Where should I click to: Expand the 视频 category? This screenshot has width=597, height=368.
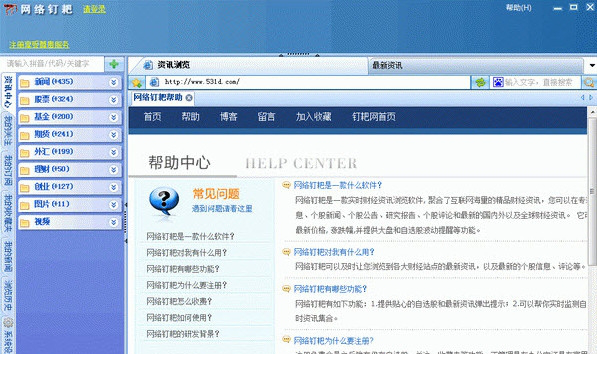coord(113,222)
